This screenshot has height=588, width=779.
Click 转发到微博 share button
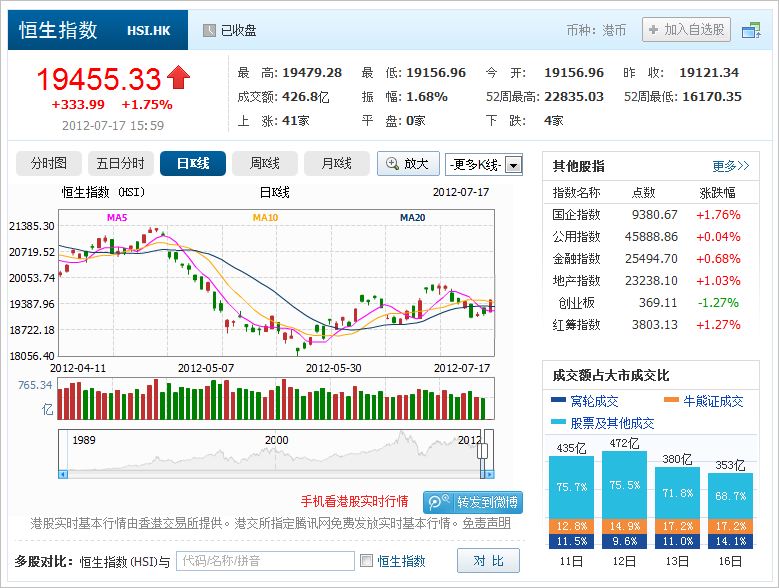click(473, 502)
